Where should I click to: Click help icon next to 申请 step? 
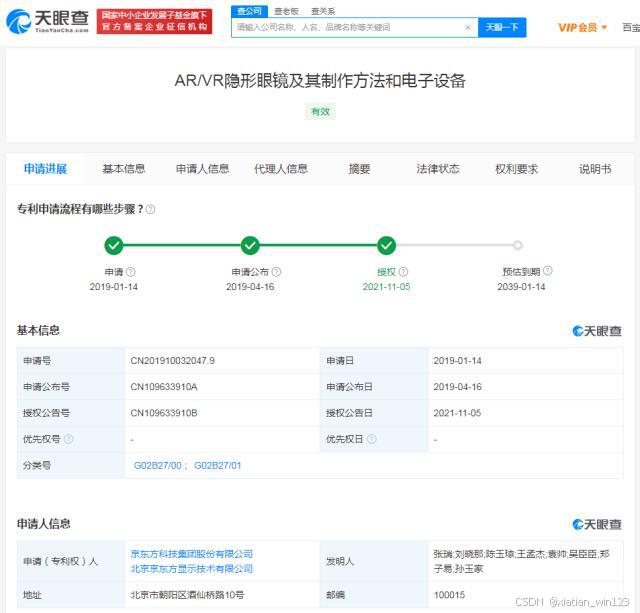point(131,271)
